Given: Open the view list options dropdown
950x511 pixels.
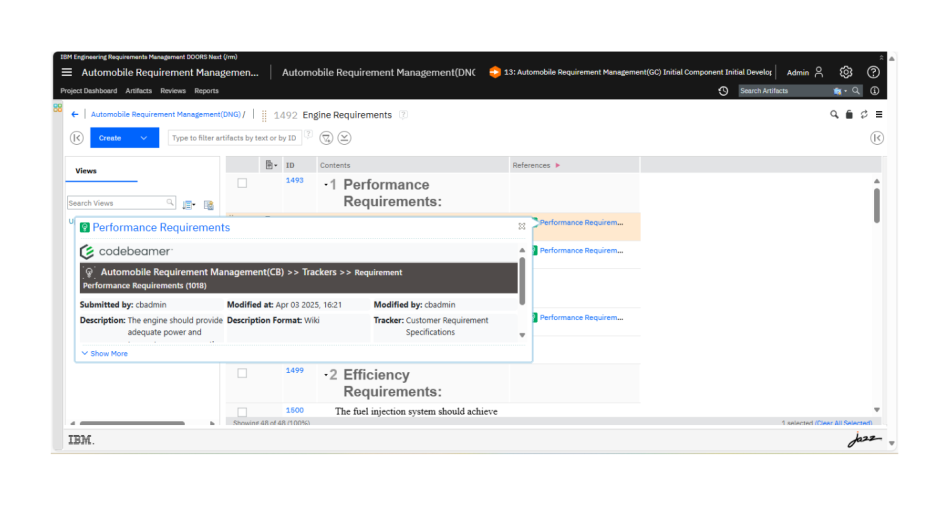Looking at the screenshot, I should [189, 205].
